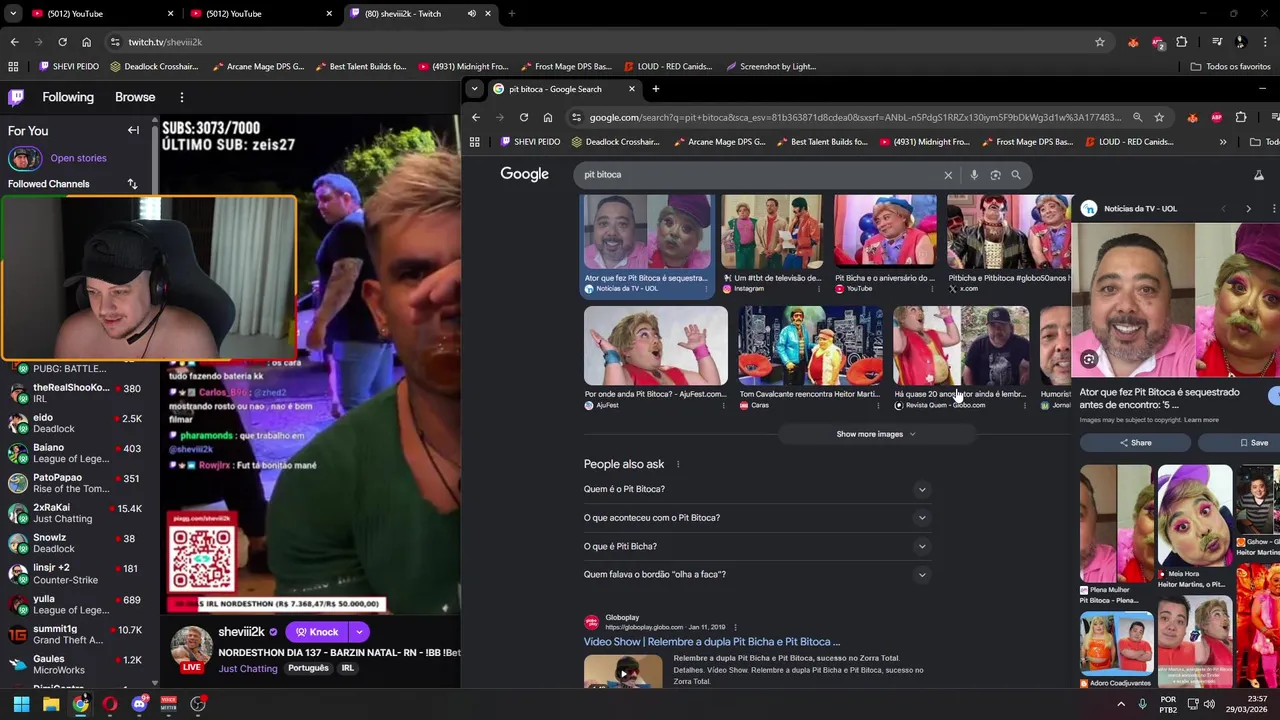Image resolution: width=1280 pixels, height=720 pixels.
Task: Open new tab in outer browser
Action: point(511,13)
